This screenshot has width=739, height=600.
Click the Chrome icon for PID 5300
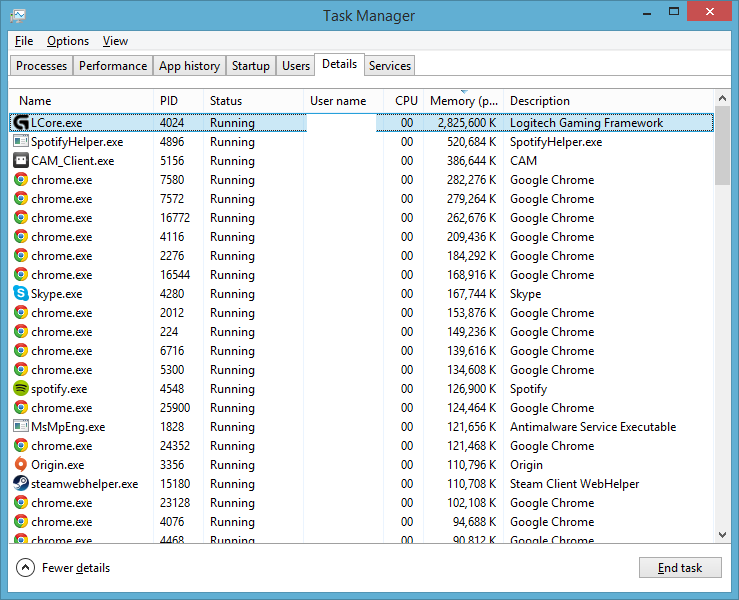click(21, 370)
